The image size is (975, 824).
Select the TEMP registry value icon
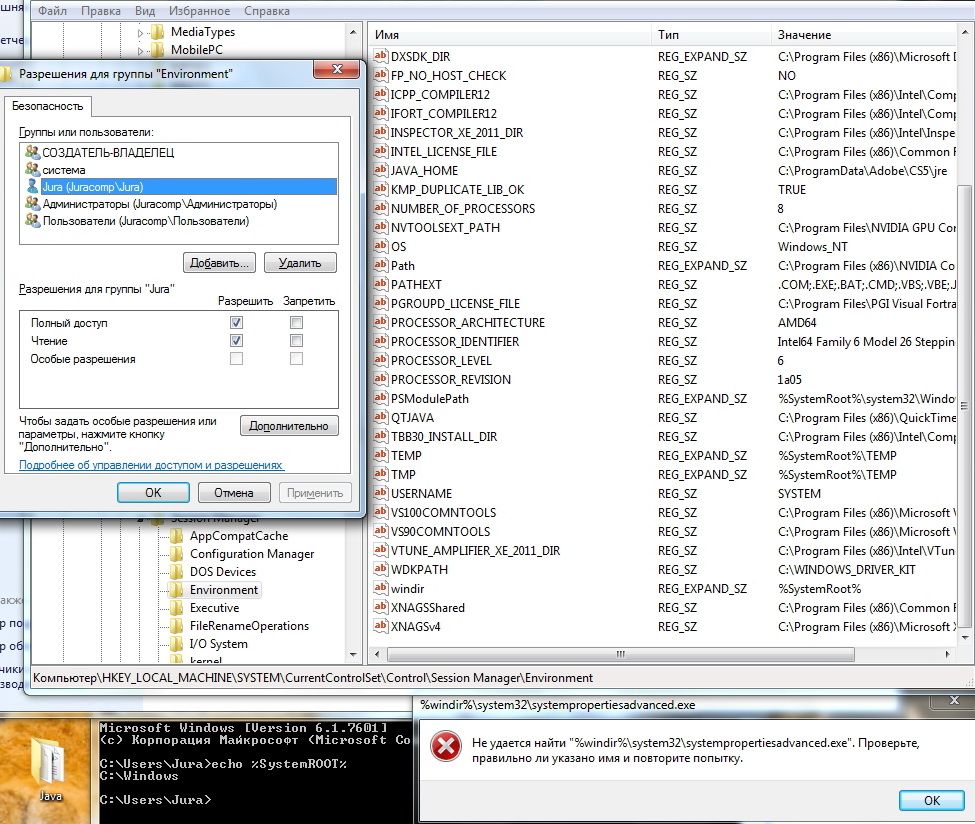(380, 456)
